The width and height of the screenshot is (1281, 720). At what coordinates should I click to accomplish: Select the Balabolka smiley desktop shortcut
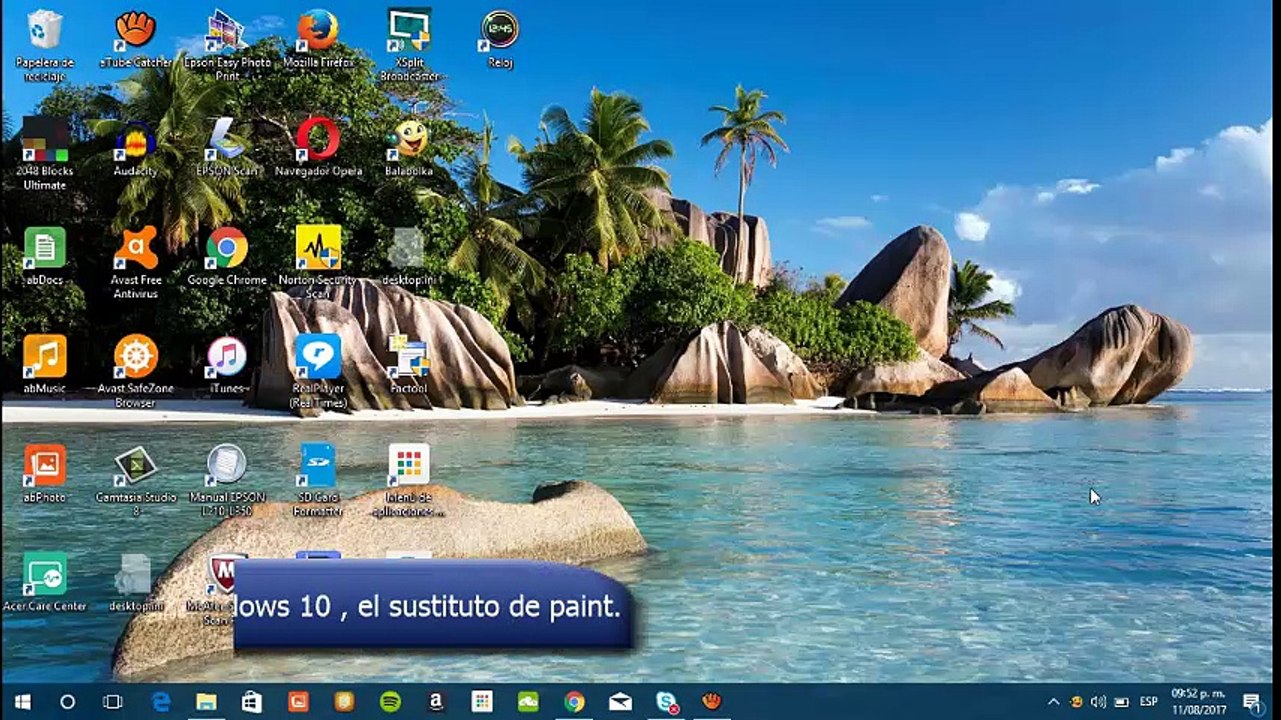[x=410, y=148]
